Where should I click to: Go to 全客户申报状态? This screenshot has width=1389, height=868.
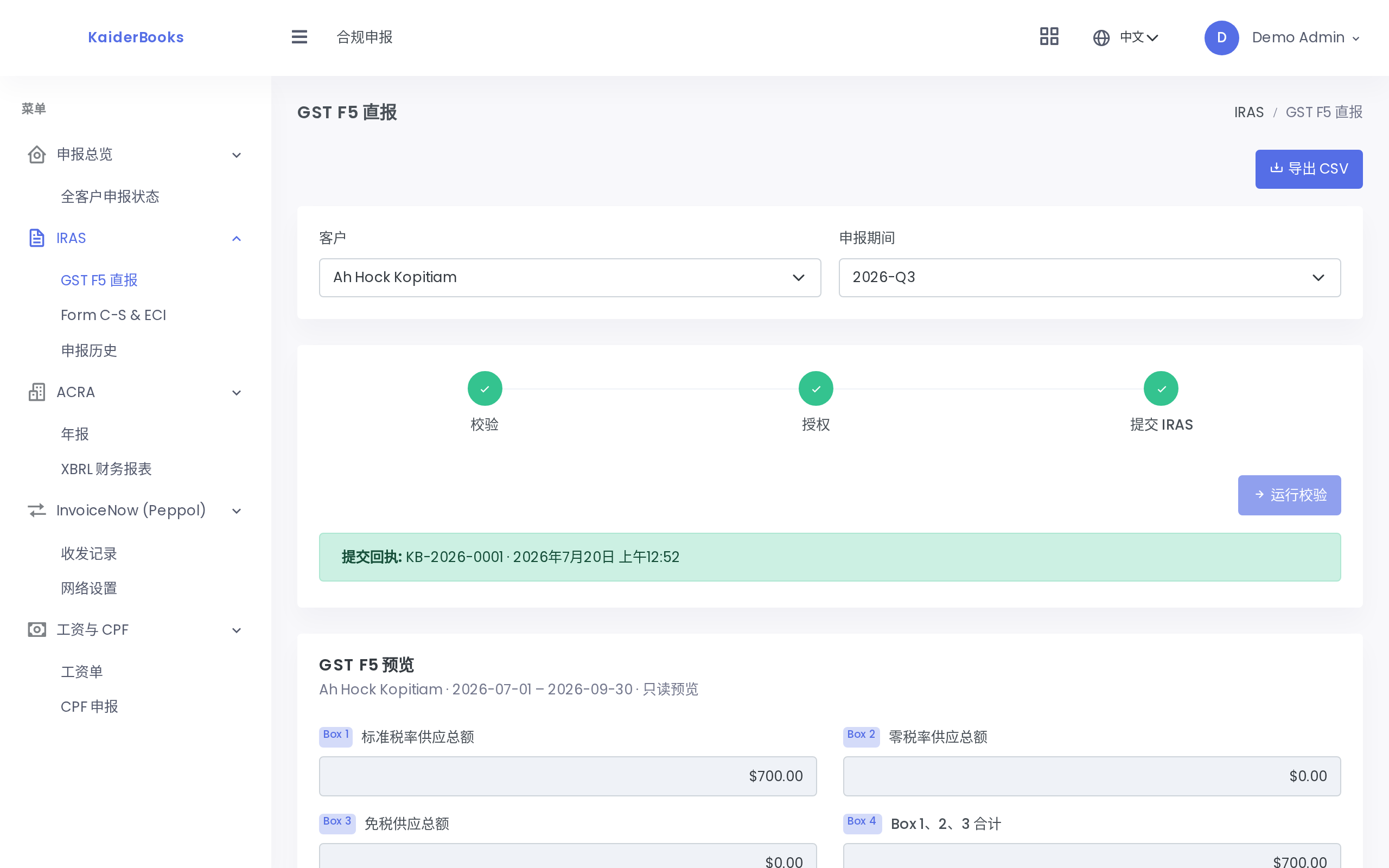tap(110, 197)
